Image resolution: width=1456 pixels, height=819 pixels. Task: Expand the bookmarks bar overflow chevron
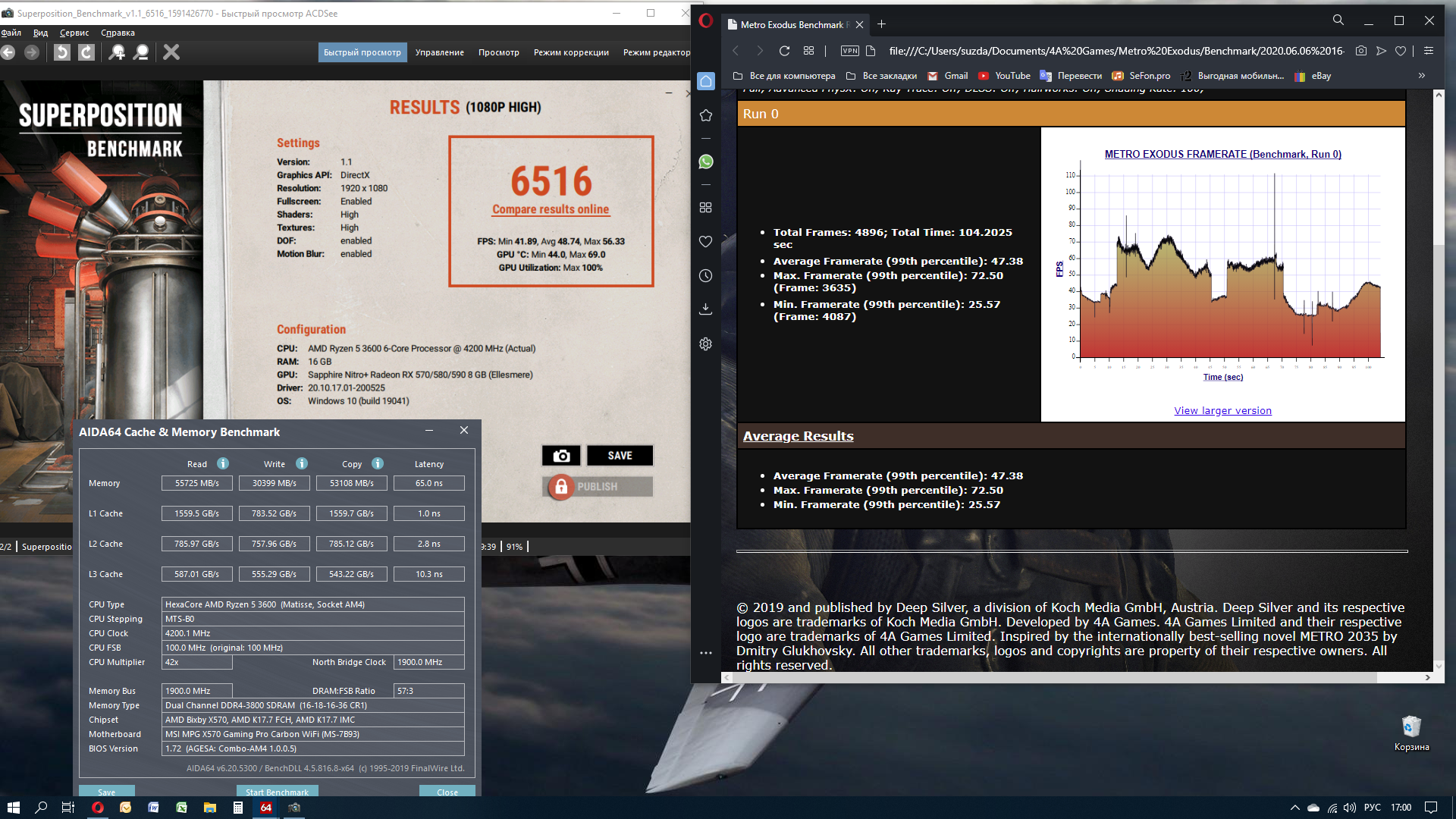click(x=1422, y=76)
